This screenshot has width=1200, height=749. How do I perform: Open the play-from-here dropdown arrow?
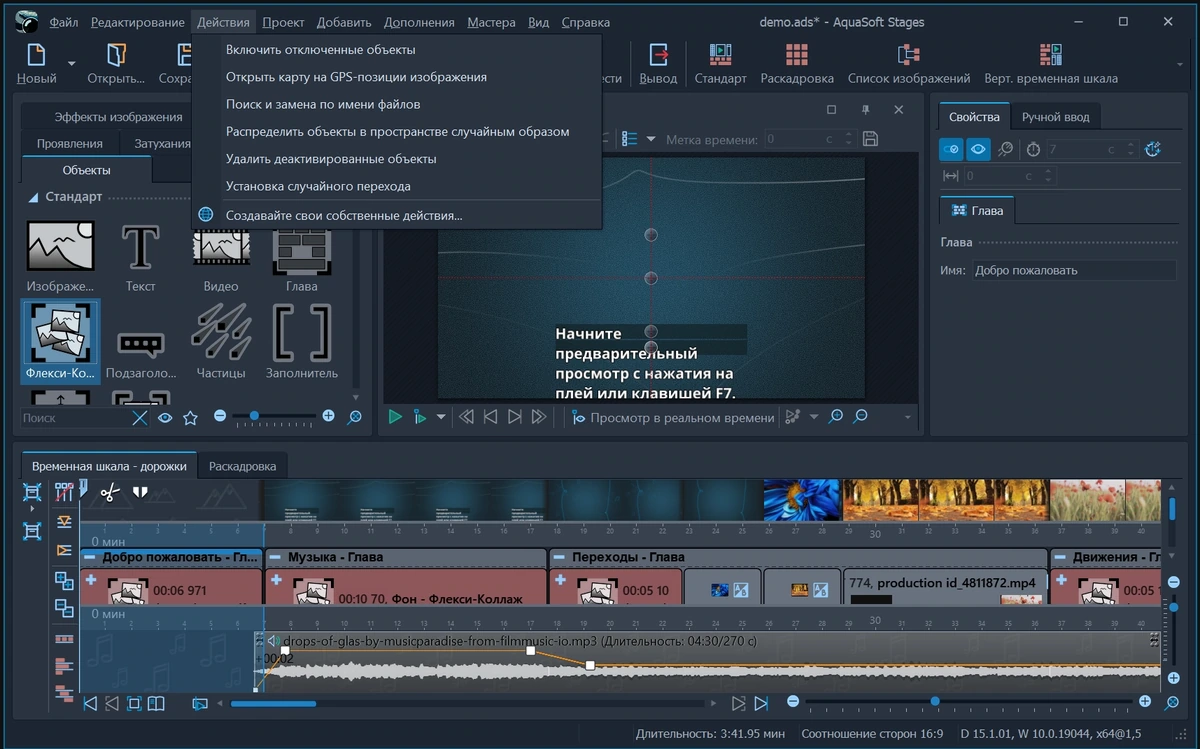click(x=441, y=417)
